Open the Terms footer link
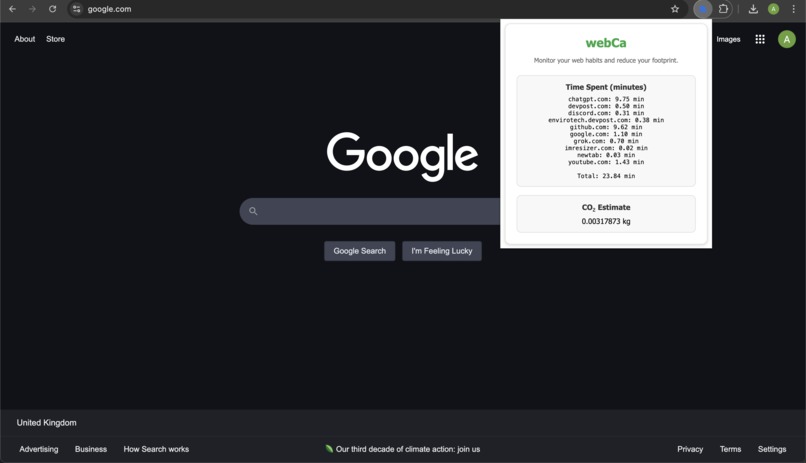Image resolution: width=806 pixels, height=463 pixels. [730, 449]
